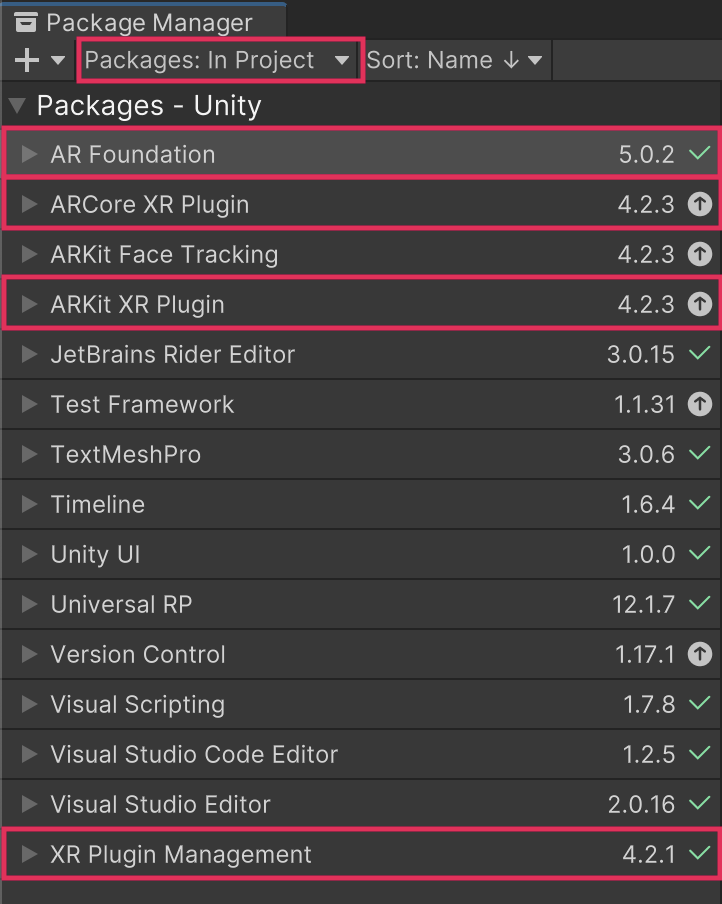Select the Unity UI package
This screenshot has width=722, height=904.
(x=95, y=555)
